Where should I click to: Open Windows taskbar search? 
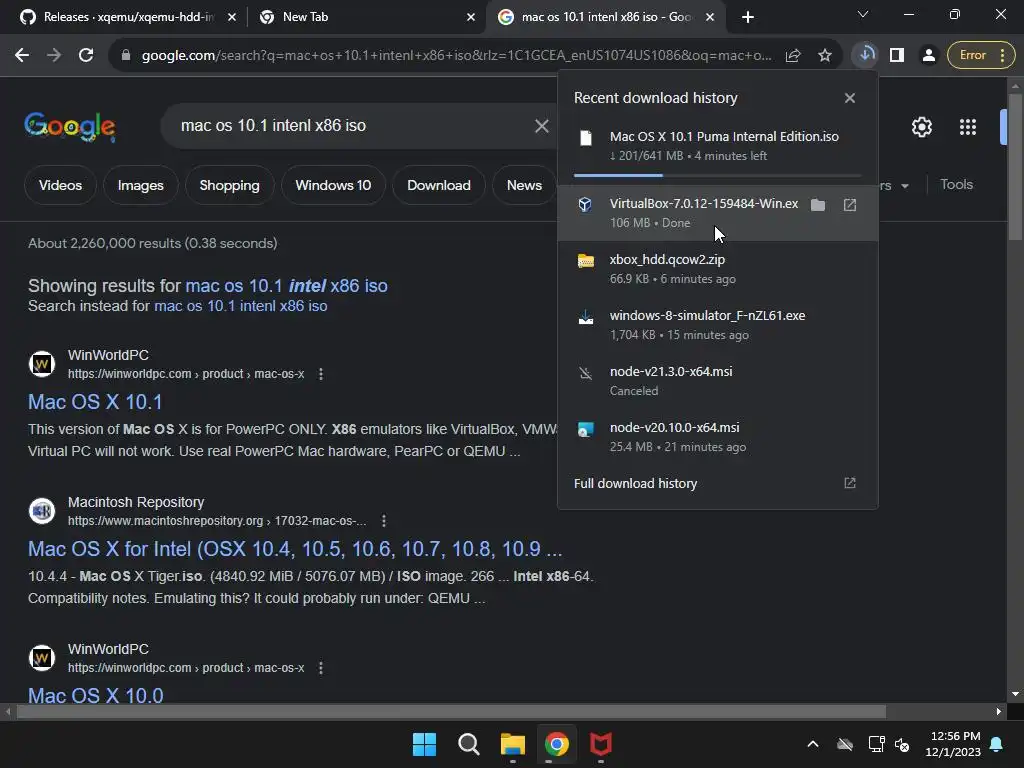468,744
